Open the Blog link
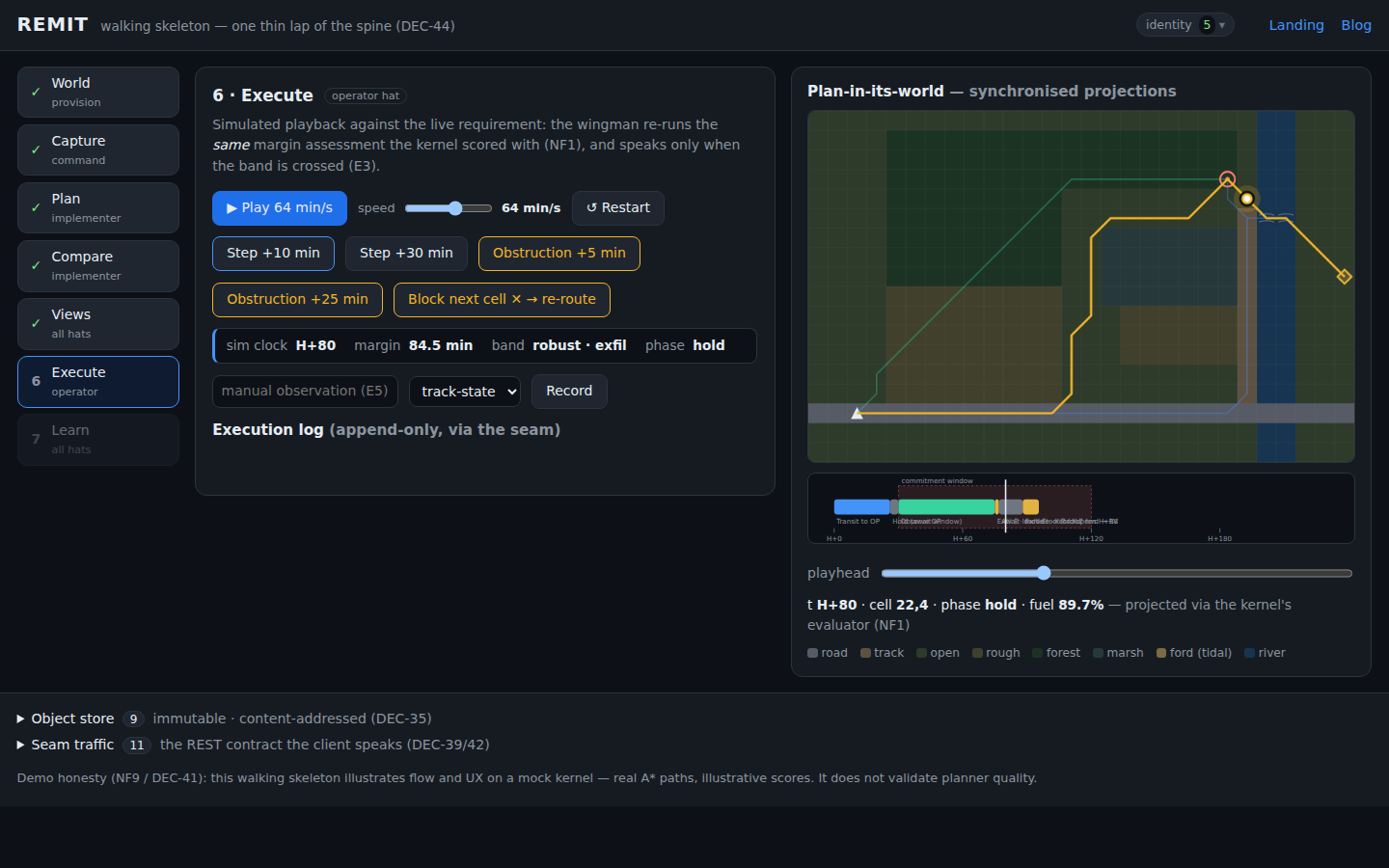Viewport: 1389px width, 868px height. tap(1356, 25)
